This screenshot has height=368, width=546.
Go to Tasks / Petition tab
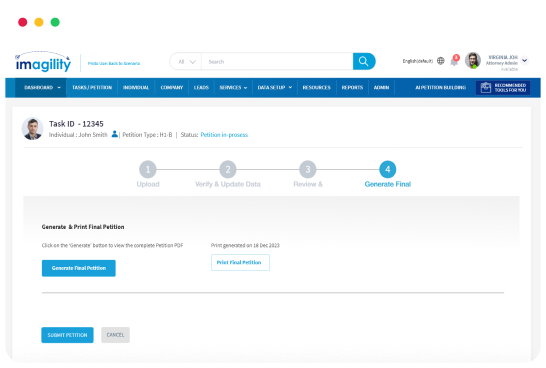point(92,88)
